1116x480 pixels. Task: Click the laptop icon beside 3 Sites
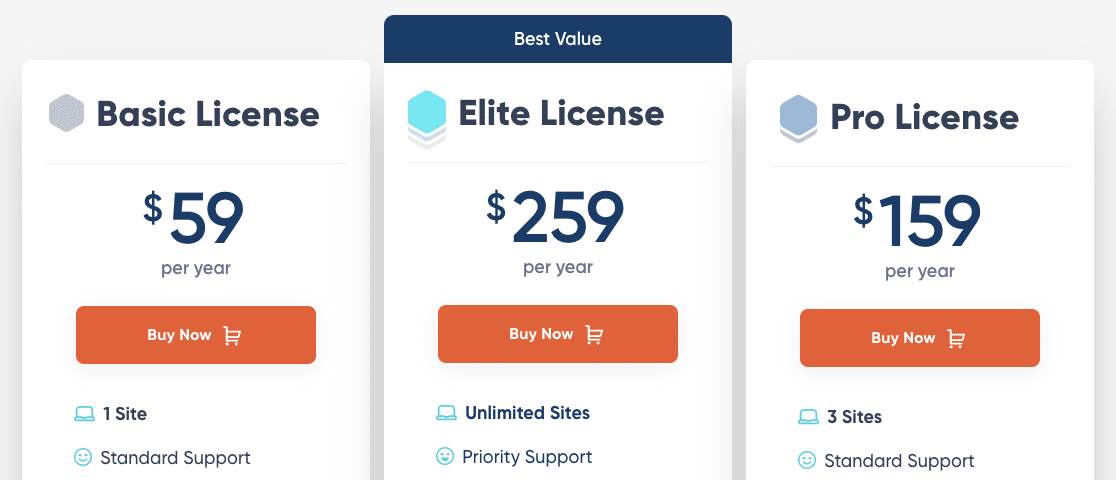tap(809, 417)
